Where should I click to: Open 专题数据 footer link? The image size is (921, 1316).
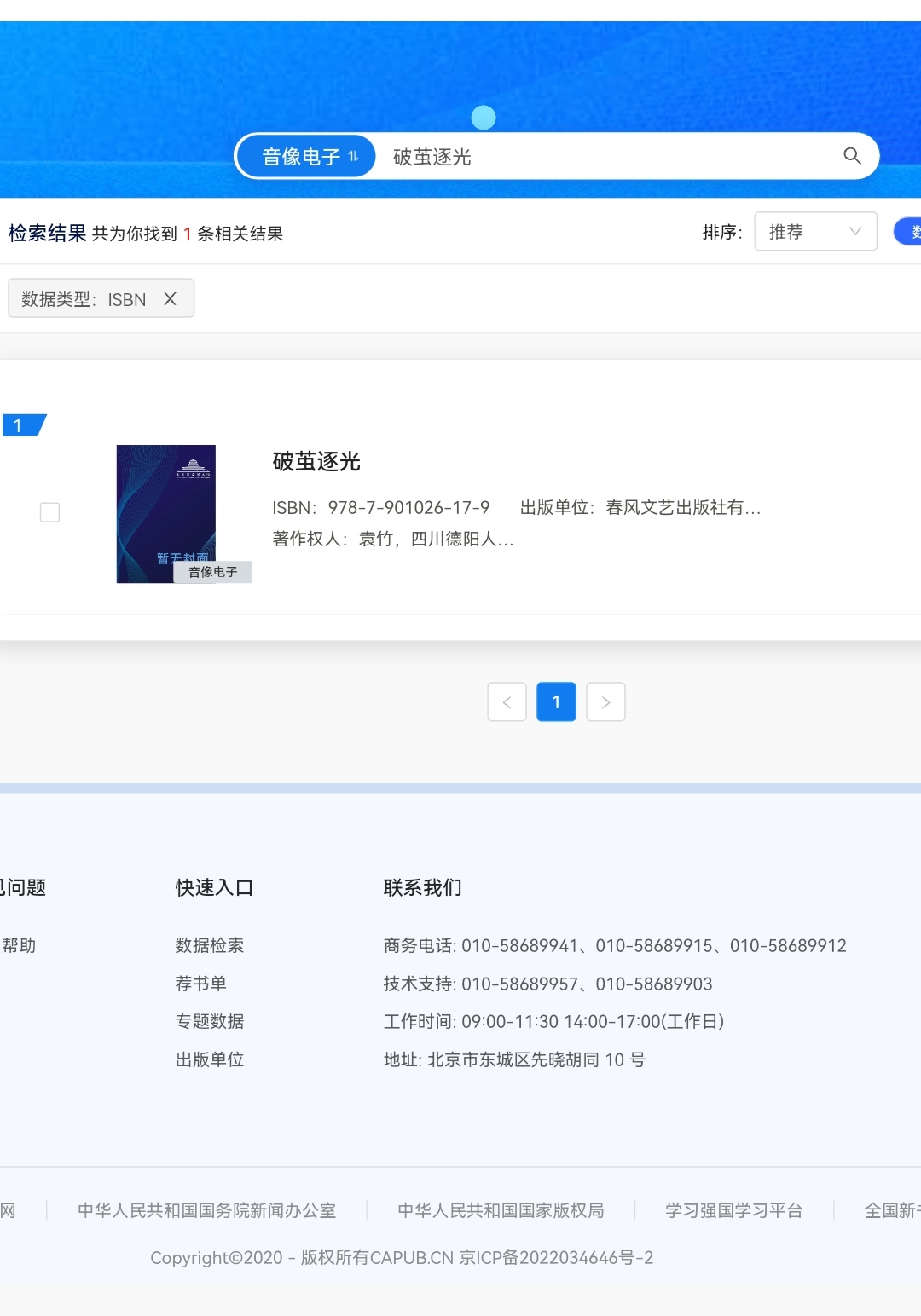(x=210, y=1021)
